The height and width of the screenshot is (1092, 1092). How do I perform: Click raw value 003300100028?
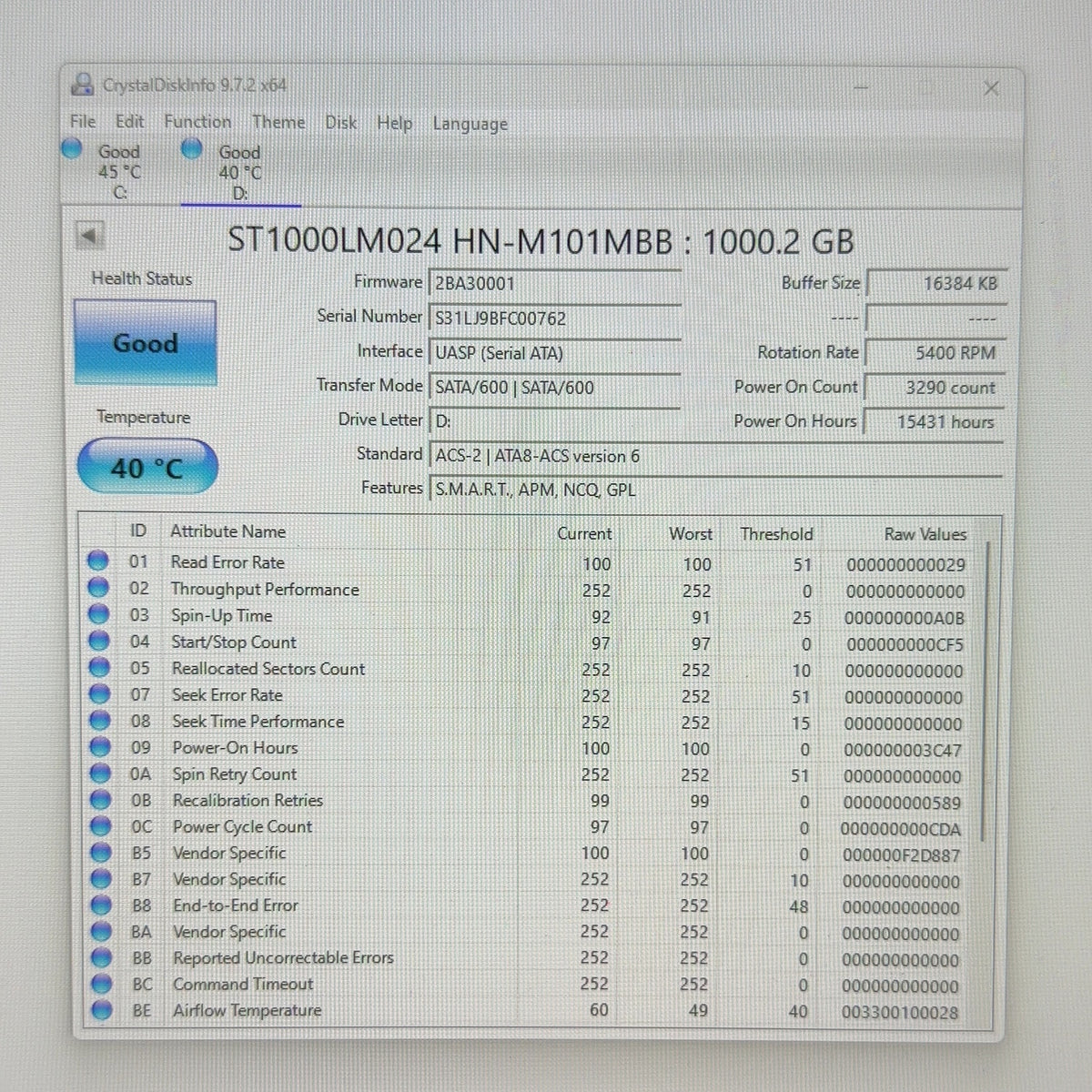pos(900,1012)
